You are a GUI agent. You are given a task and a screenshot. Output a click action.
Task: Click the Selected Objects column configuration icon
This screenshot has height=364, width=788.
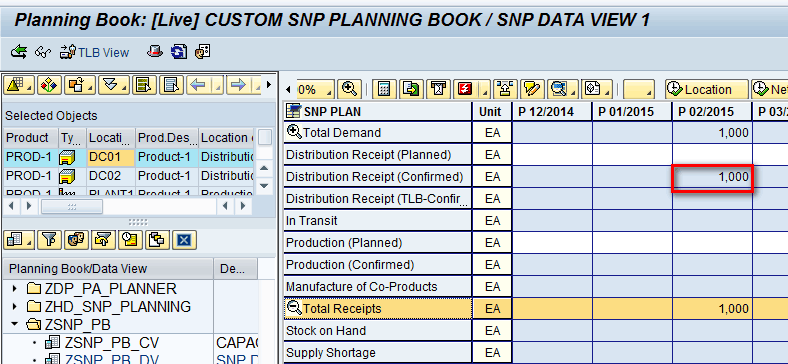(264, 137)
